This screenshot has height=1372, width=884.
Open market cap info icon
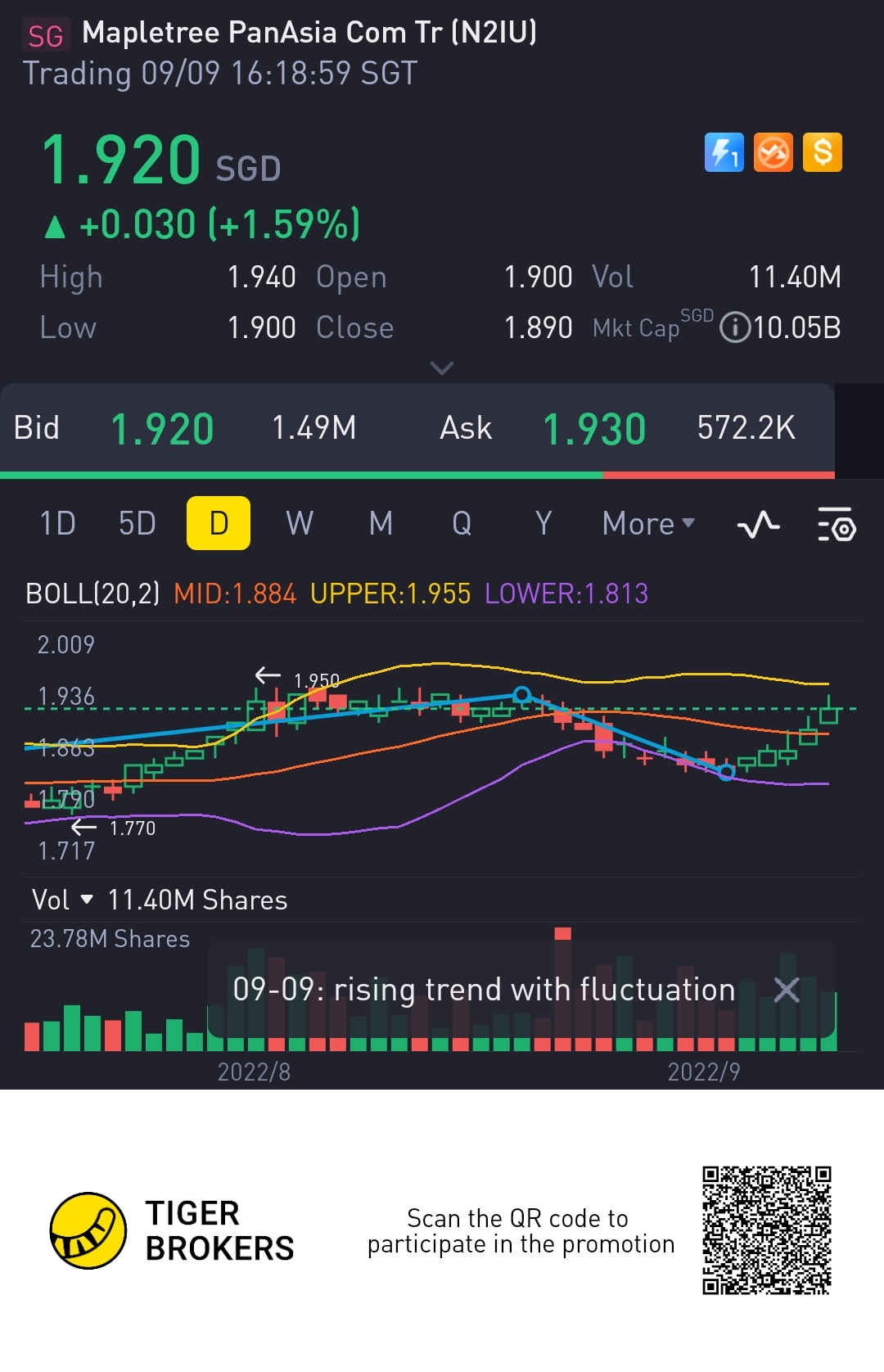[735, 327]
